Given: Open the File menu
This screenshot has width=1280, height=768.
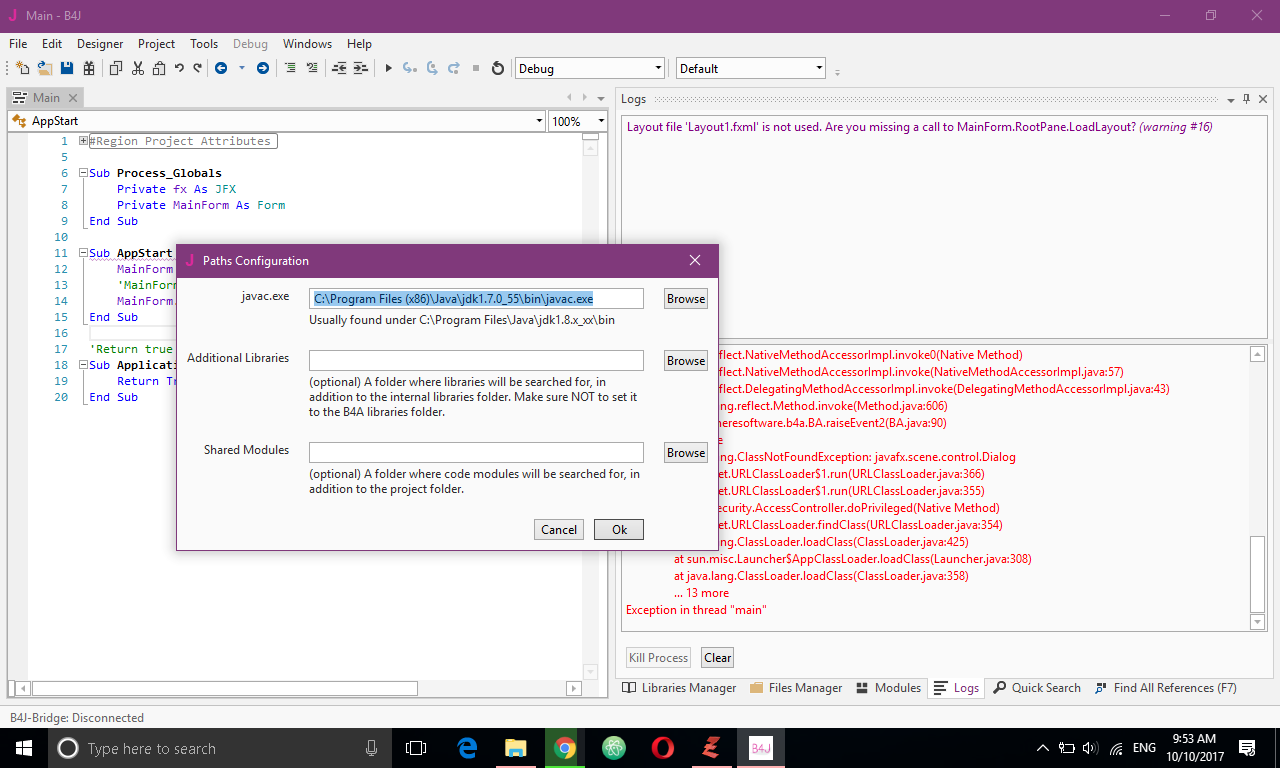Looking at the screenshot, I should tap(18, 44).
